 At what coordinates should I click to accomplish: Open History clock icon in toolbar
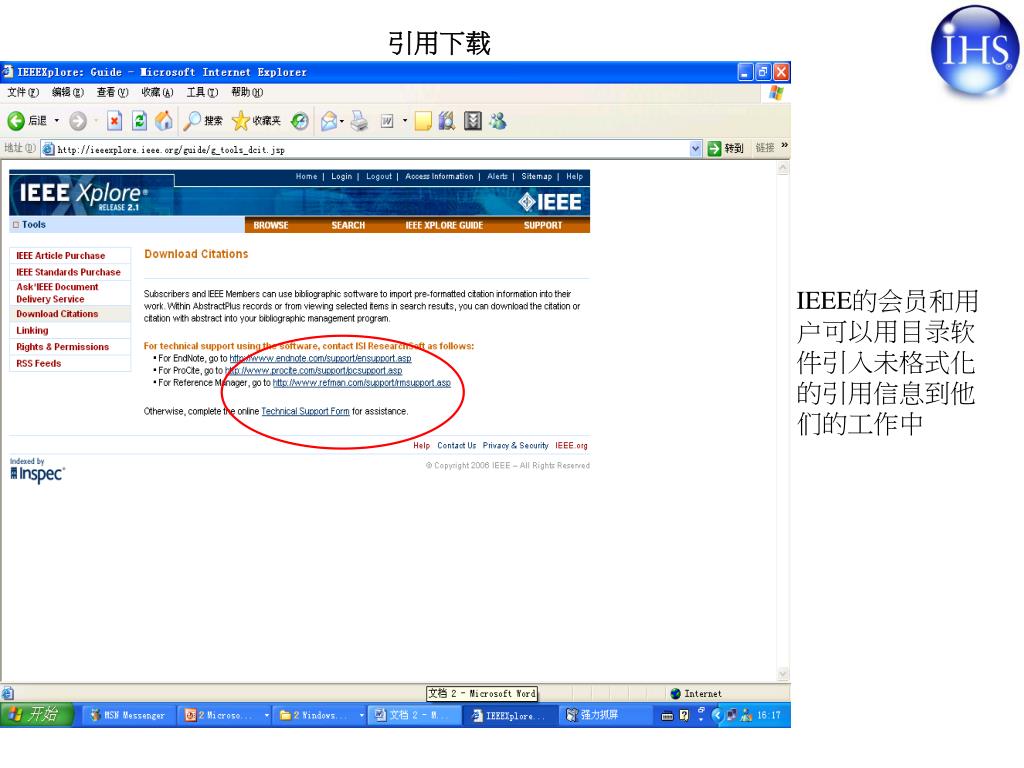tap(300, 121)
